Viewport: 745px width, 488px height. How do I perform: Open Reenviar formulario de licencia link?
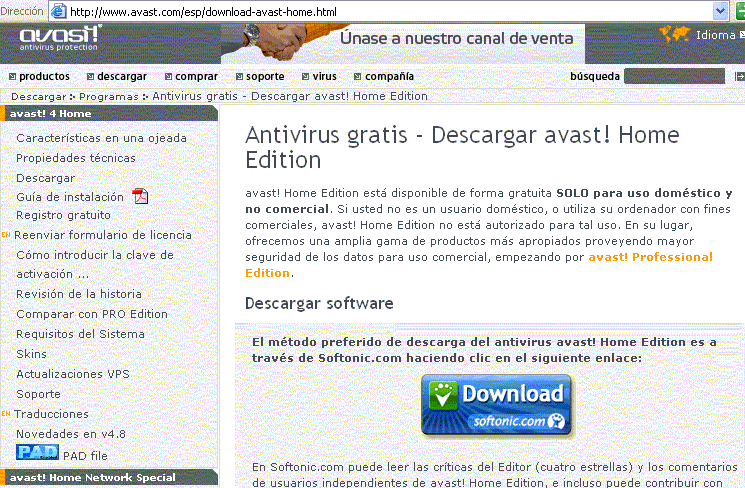click(103, 235)
